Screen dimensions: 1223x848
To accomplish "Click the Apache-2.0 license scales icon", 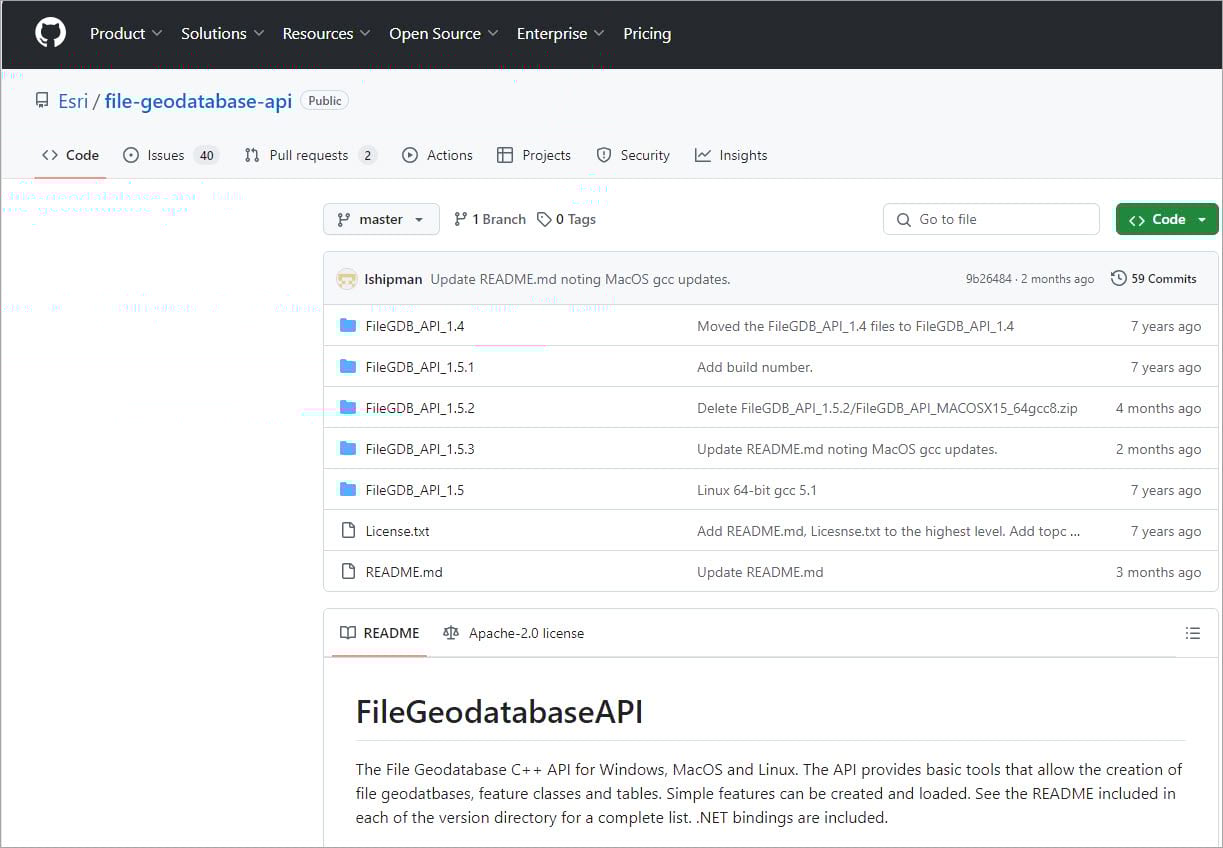I will click(450, 633).
